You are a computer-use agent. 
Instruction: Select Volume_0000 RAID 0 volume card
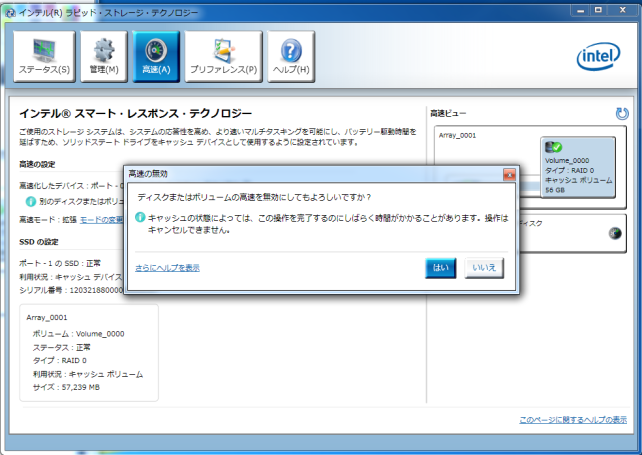[x=578, y=168]
